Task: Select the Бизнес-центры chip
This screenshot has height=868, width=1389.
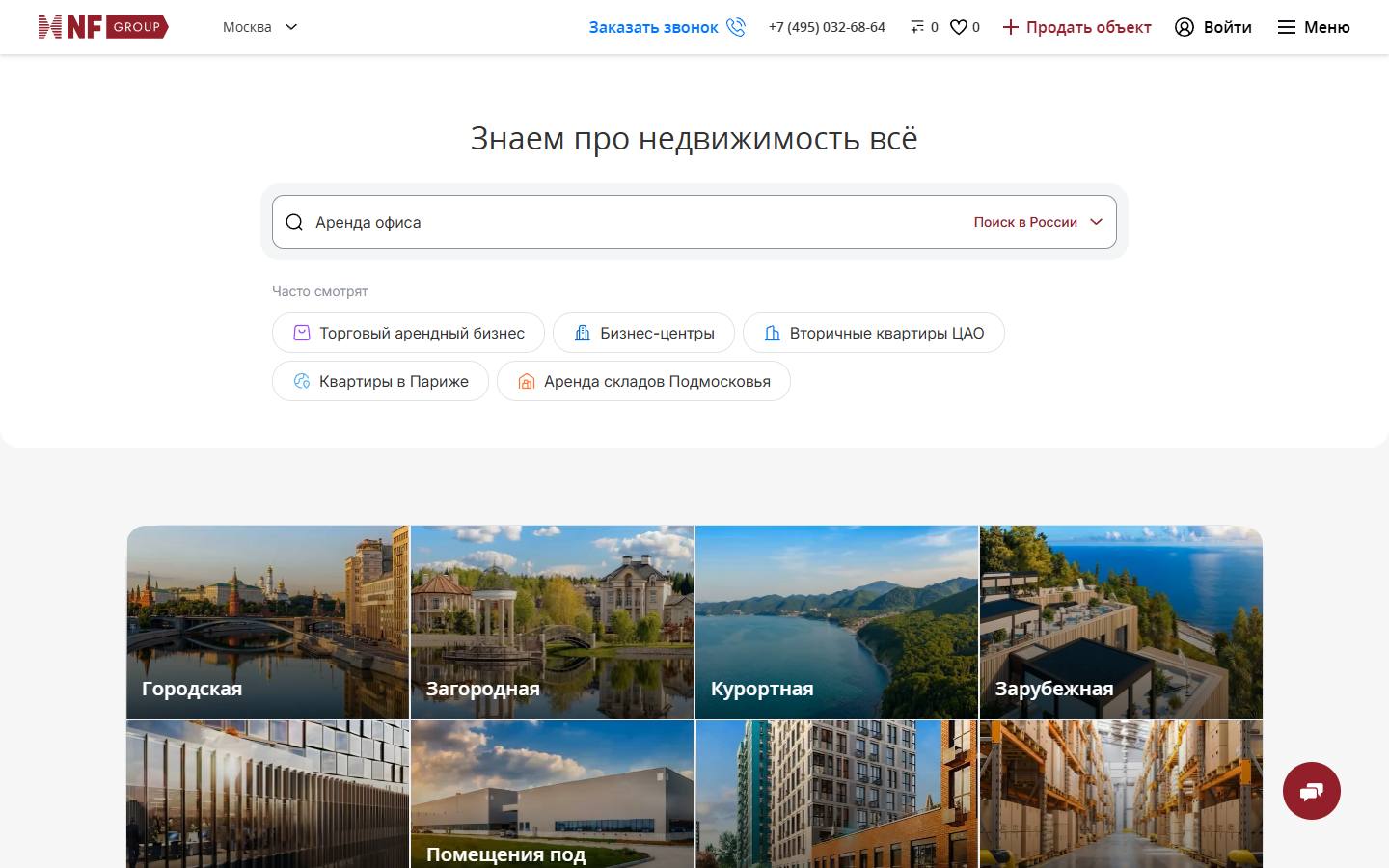Action: point(643,333)
